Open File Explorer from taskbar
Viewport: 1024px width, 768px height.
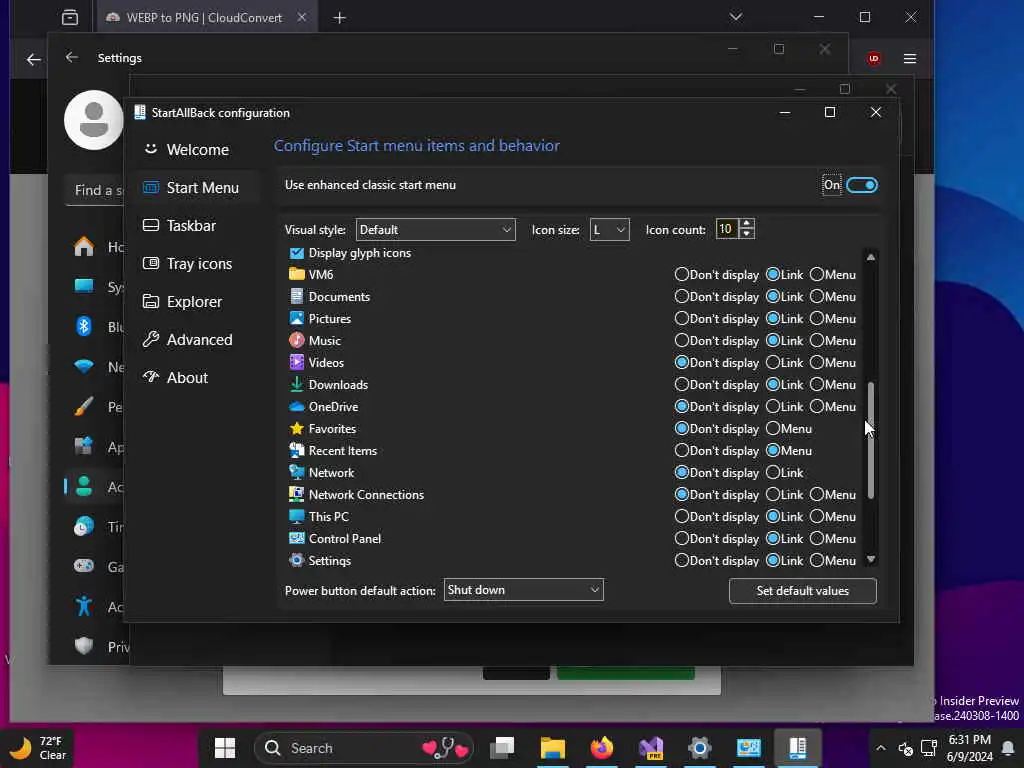pos(552,748)
